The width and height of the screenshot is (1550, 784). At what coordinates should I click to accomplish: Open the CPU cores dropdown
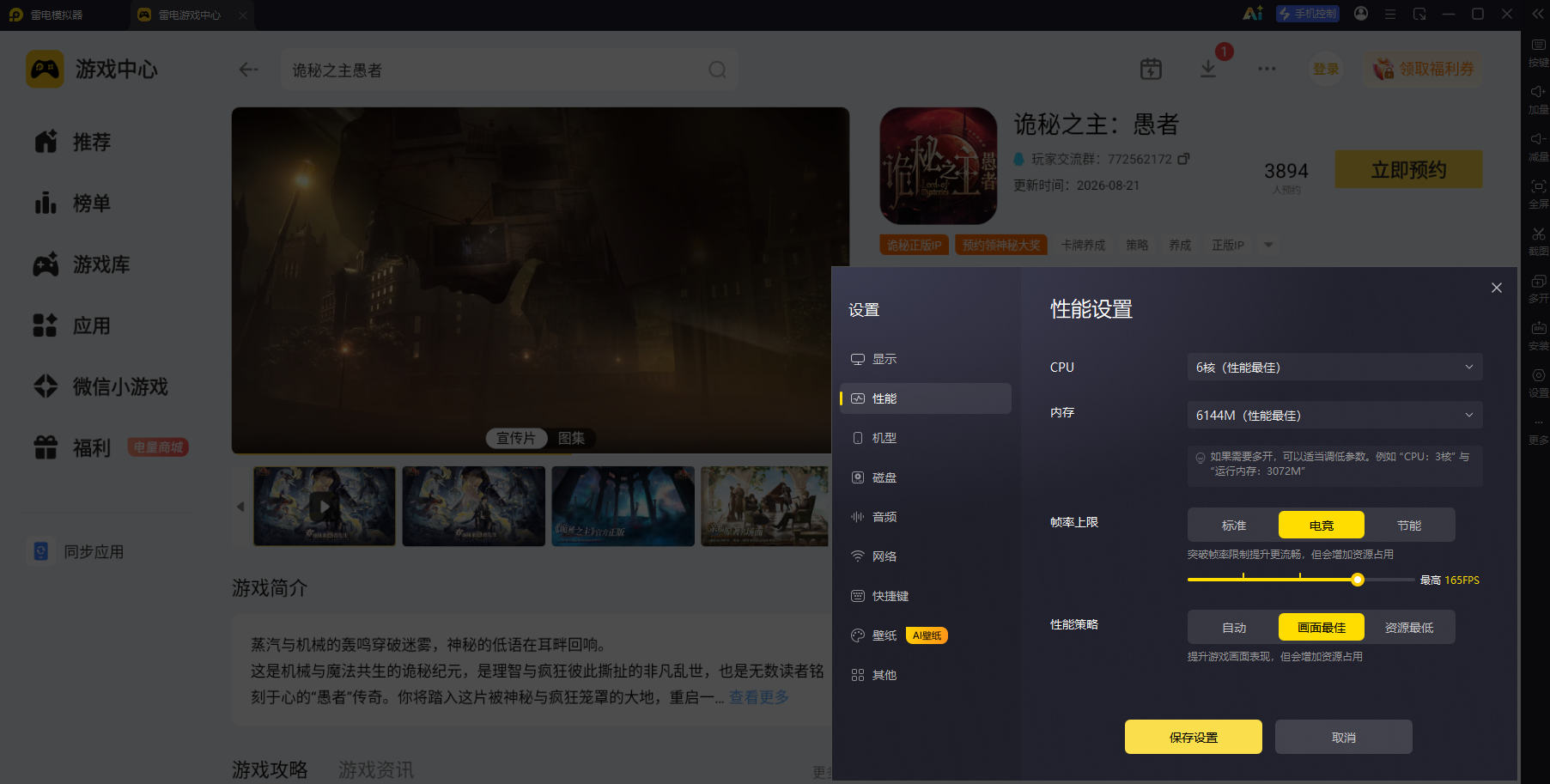(1334, 367)
